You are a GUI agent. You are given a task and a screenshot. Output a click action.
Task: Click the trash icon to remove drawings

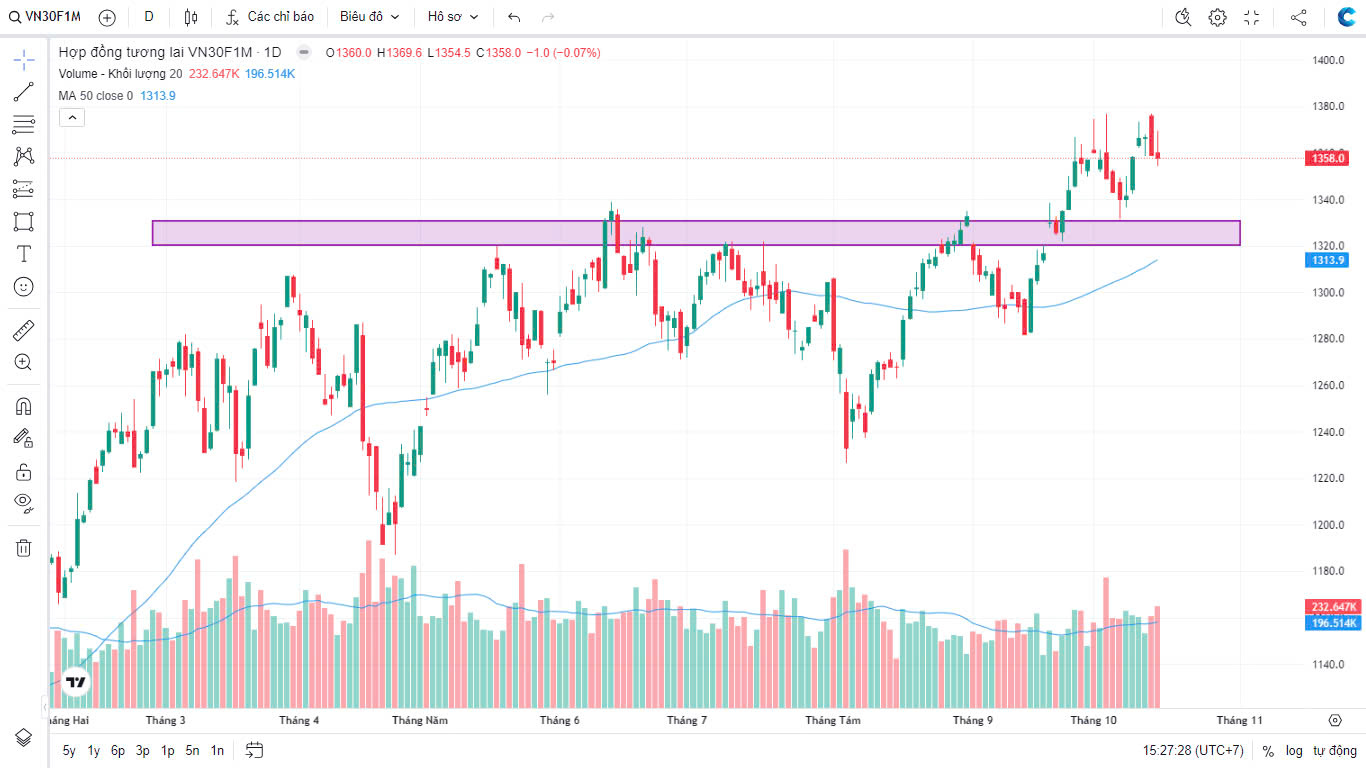coord(24,548)
